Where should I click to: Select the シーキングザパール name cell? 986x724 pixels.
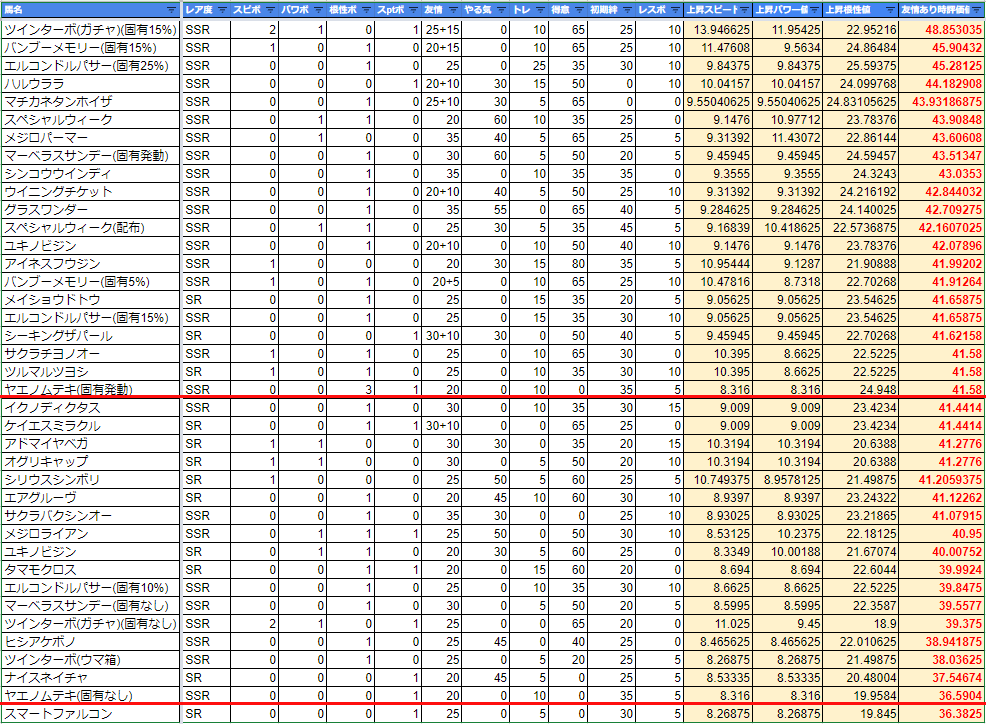tap(91, 336)
